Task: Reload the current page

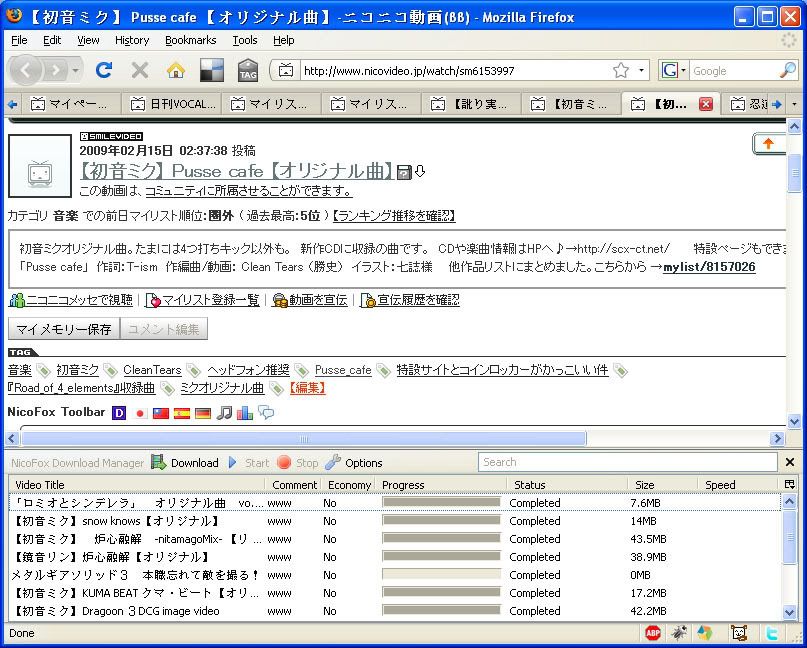Action: click(104, 71)
